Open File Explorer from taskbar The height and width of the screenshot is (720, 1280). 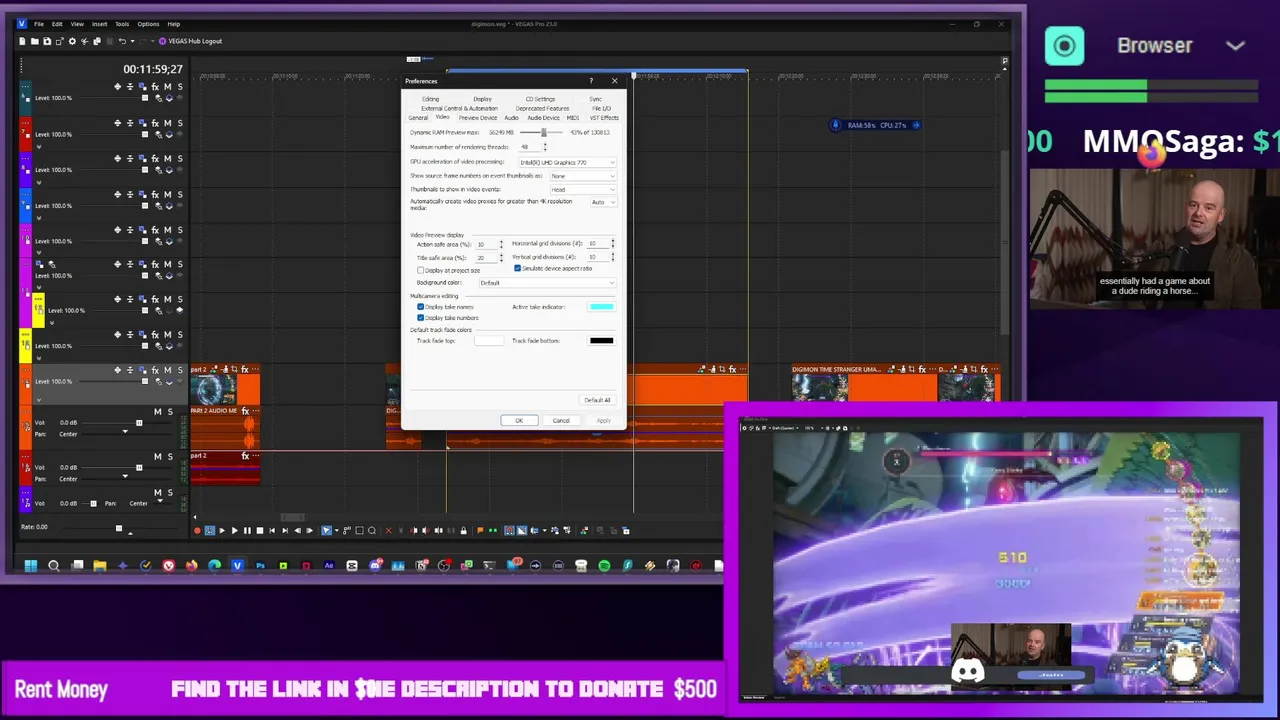click(100, 566)
